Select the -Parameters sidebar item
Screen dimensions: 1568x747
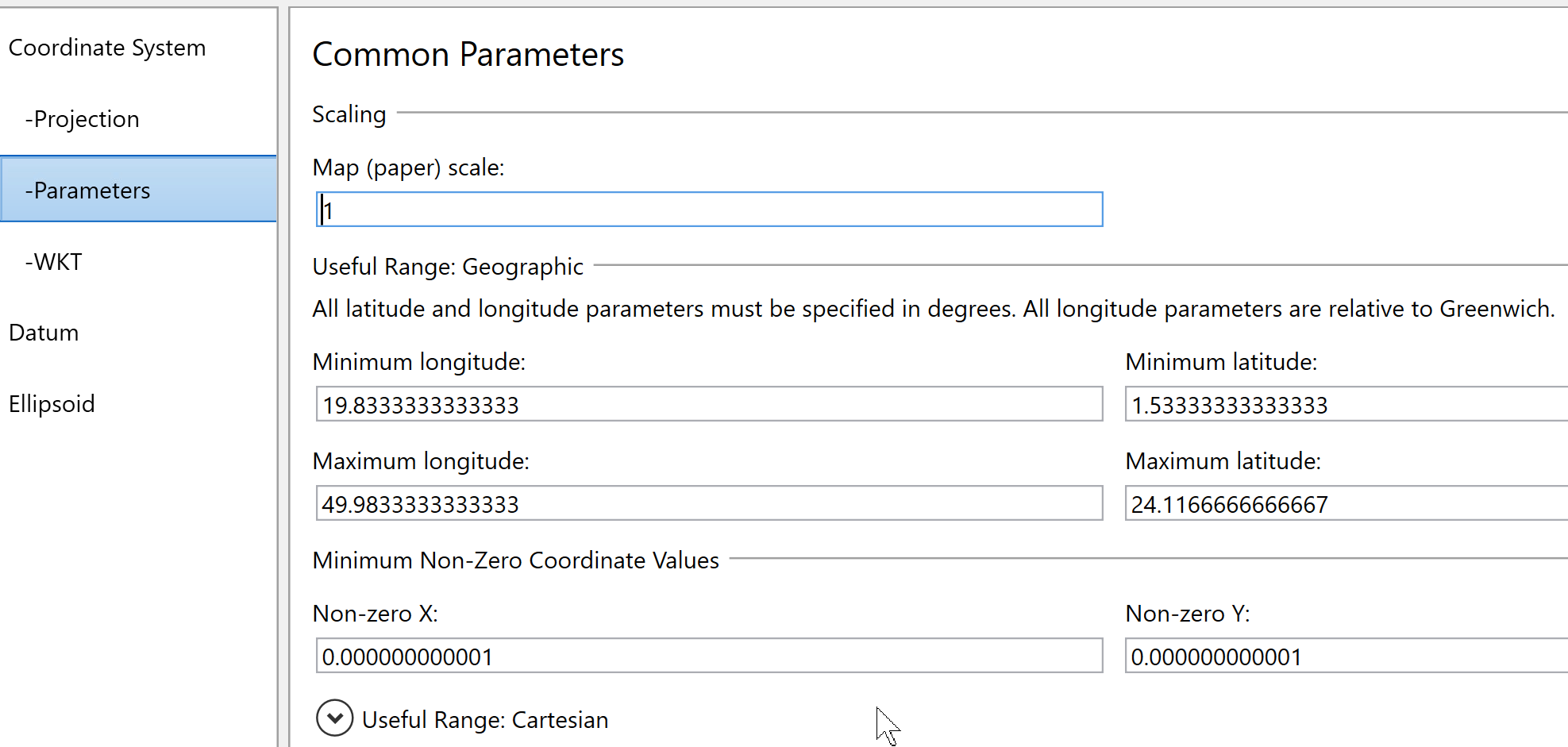pyautogui.click(x=88, y=191)
